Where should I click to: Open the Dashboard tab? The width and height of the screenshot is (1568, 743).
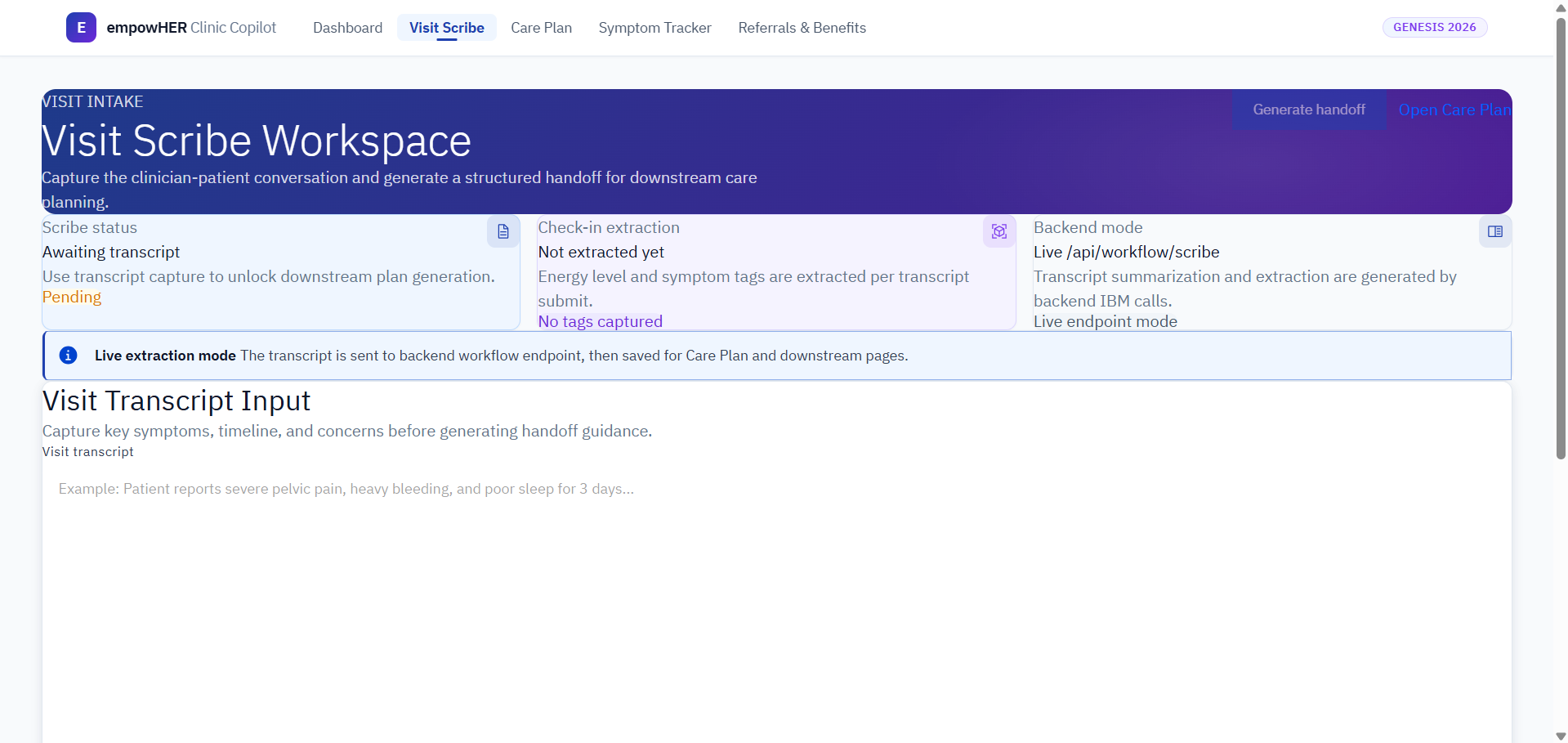(x=347, y=28)
